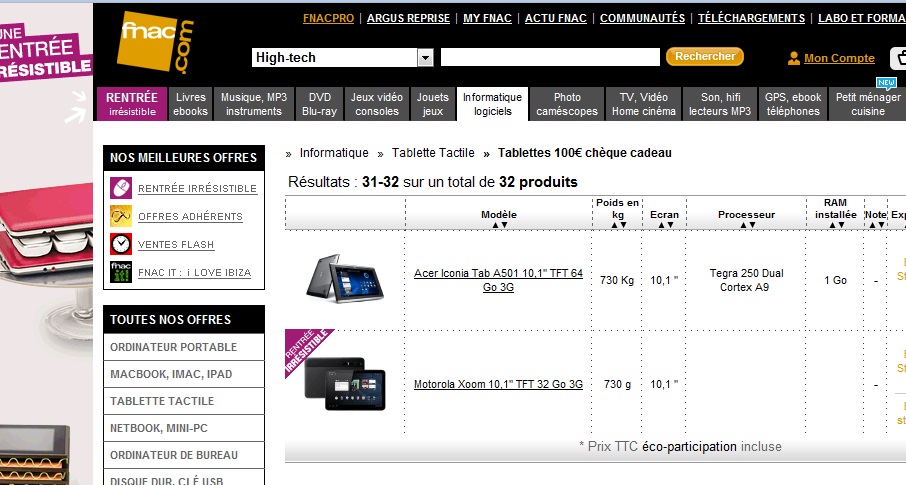
Task: Sort Poids en kg descending arrow
Action: coord(623,225)
